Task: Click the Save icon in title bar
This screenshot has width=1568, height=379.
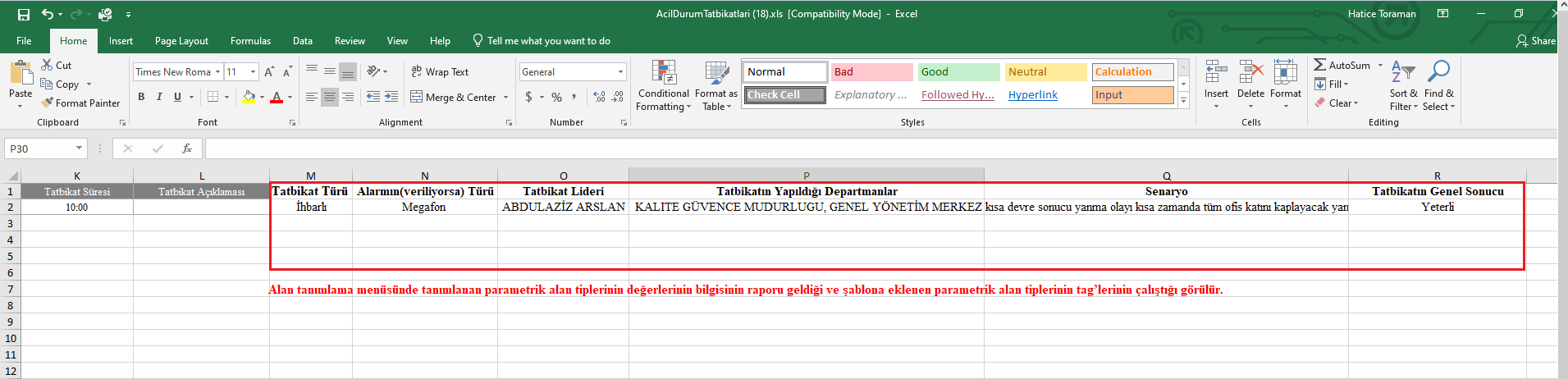Action: tap(24, 14)
